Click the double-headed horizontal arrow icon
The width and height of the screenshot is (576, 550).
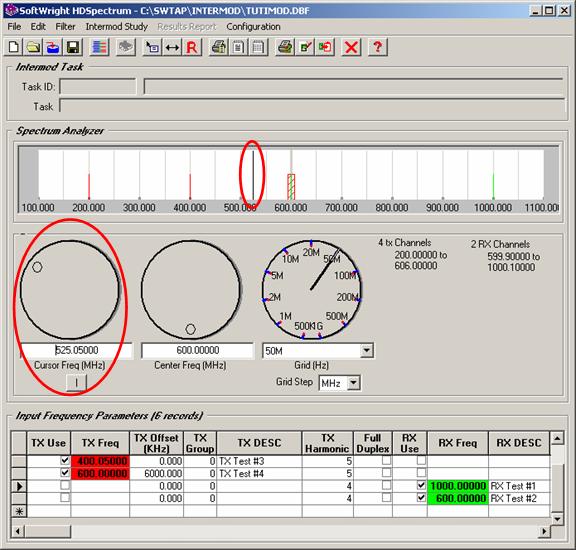click(x=172, y=47)
